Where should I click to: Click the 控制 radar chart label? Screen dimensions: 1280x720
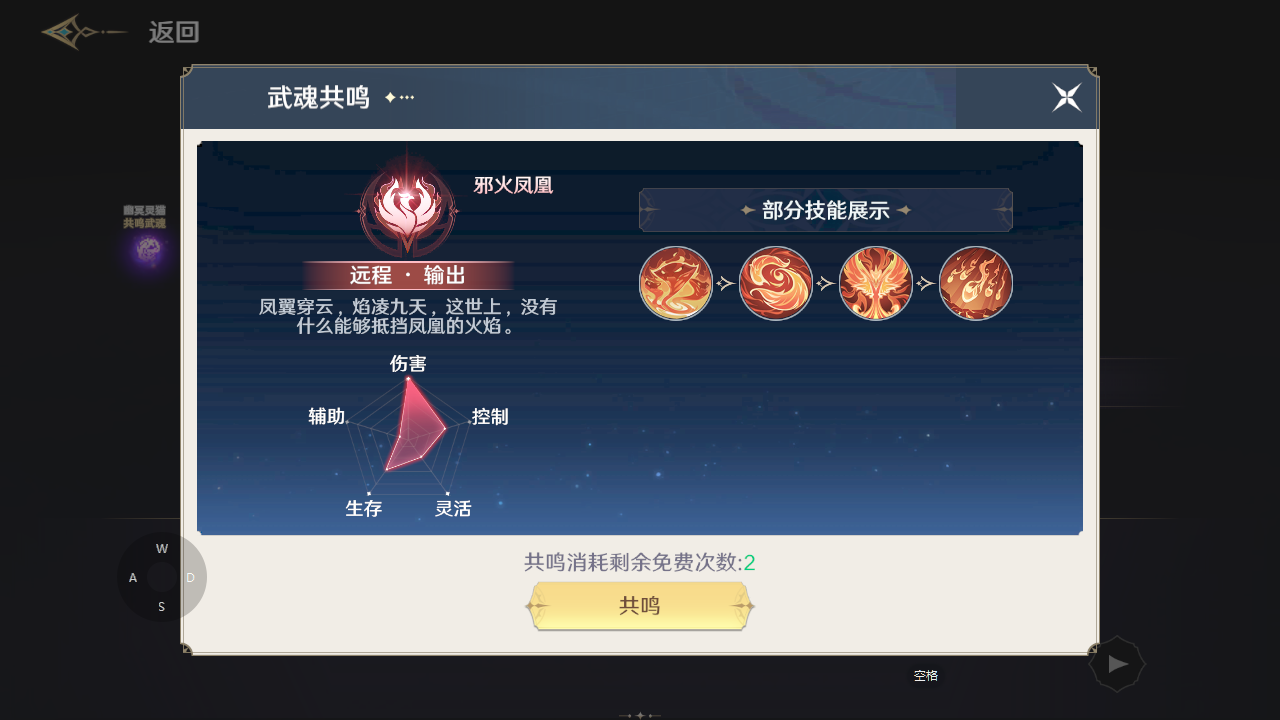(x=490, y=417)
